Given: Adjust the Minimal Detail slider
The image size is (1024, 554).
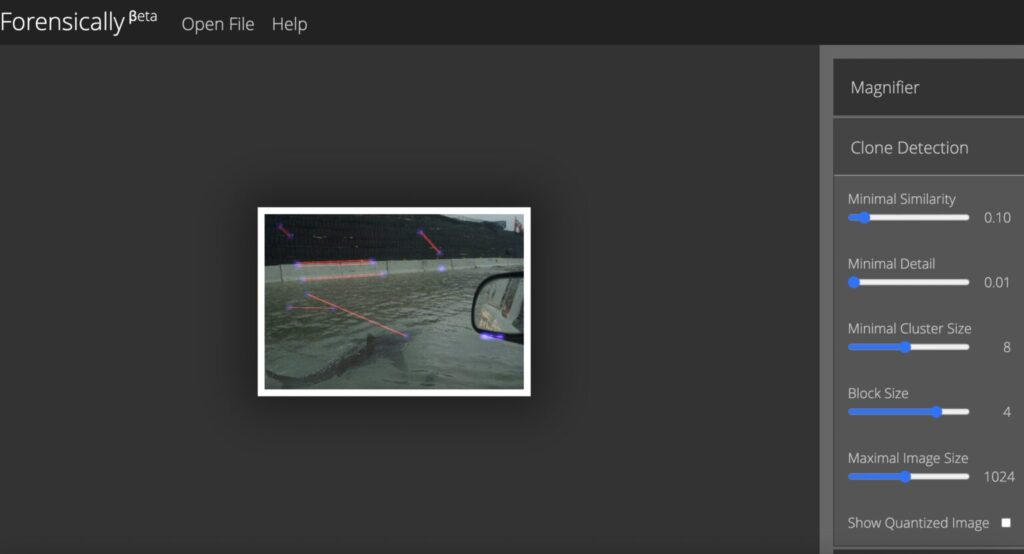Looking at the screenshot, I should pos(908,282).
